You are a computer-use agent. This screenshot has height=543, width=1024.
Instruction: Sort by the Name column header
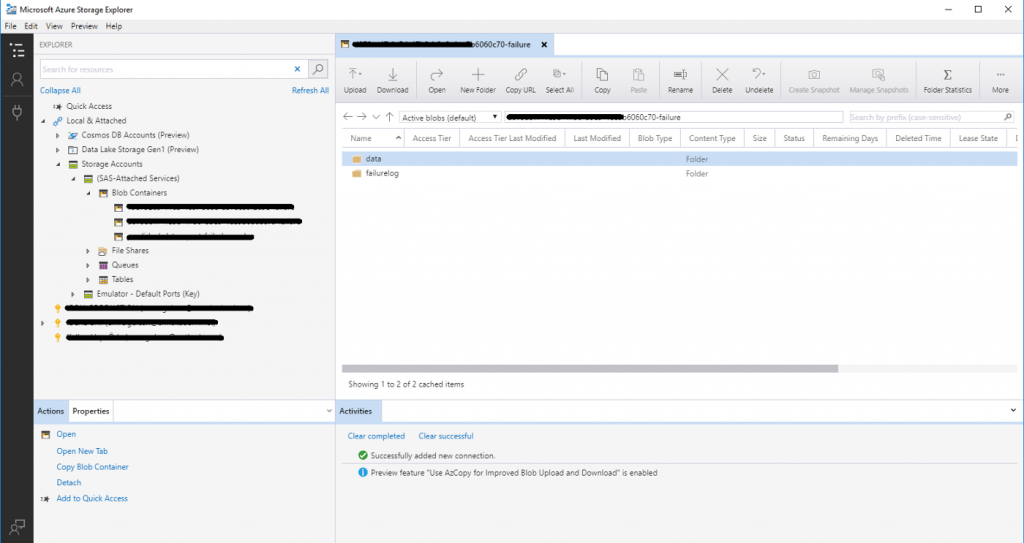pyautogui.click(x=373, y=138)
